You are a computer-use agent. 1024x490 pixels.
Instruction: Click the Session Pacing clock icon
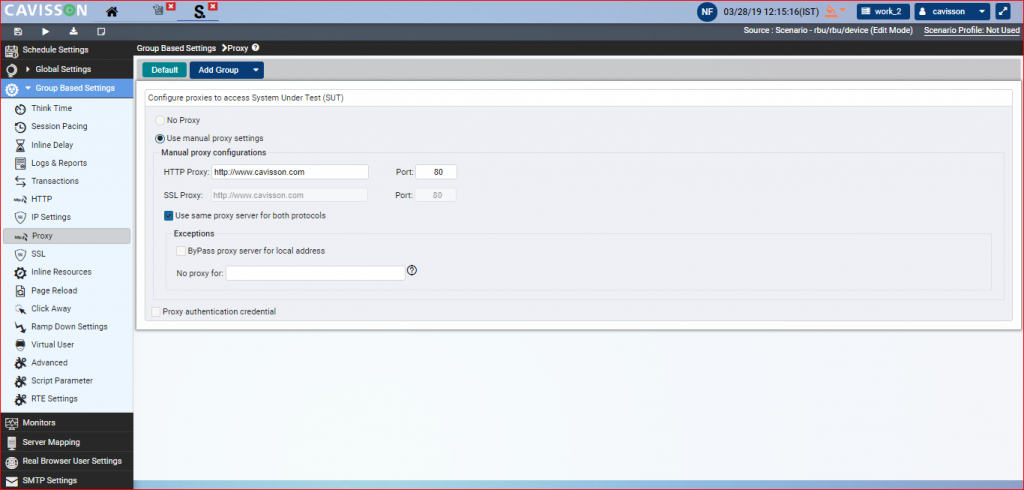coord(20,127)
